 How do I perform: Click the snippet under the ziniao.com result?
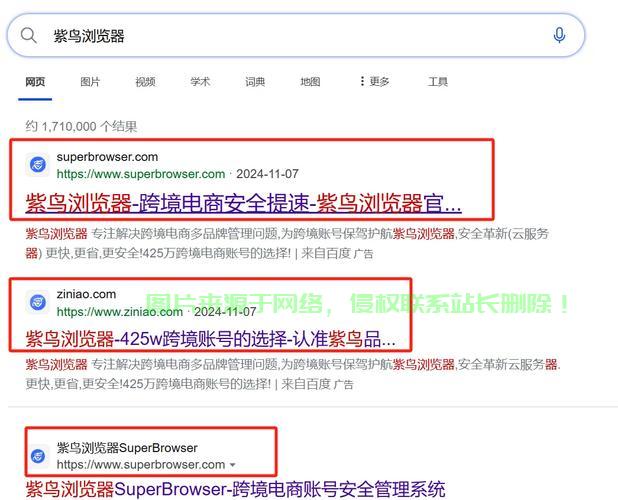[293, 374]
